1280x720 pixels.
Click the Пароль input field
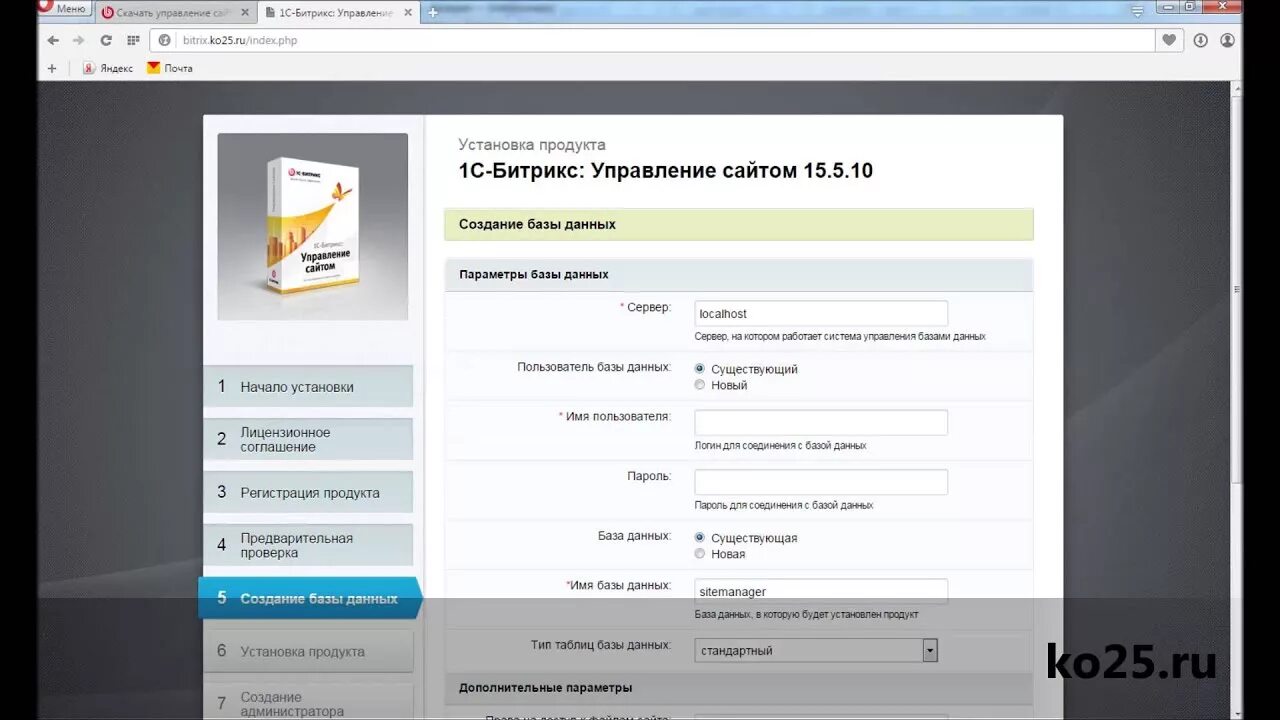tap(821, 482)
